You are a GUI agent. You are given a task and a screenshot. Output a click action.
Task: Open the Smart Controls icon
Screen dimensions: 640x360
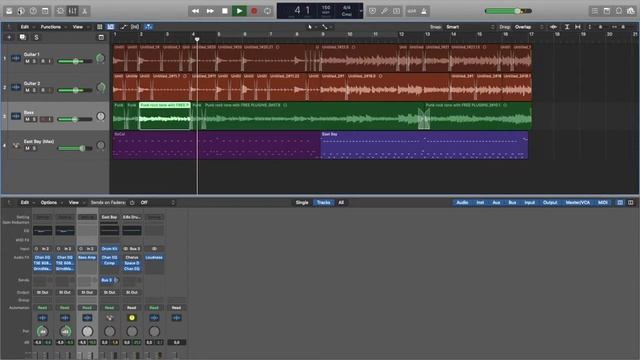point(60,11)
